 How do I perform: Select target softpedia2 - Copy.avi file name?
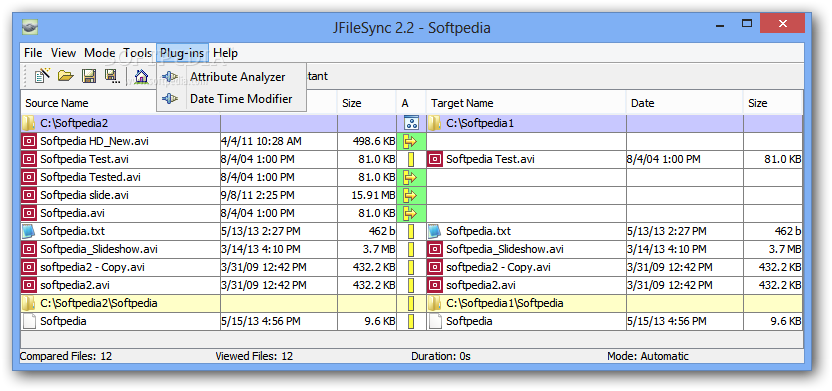tap(498, 267)
